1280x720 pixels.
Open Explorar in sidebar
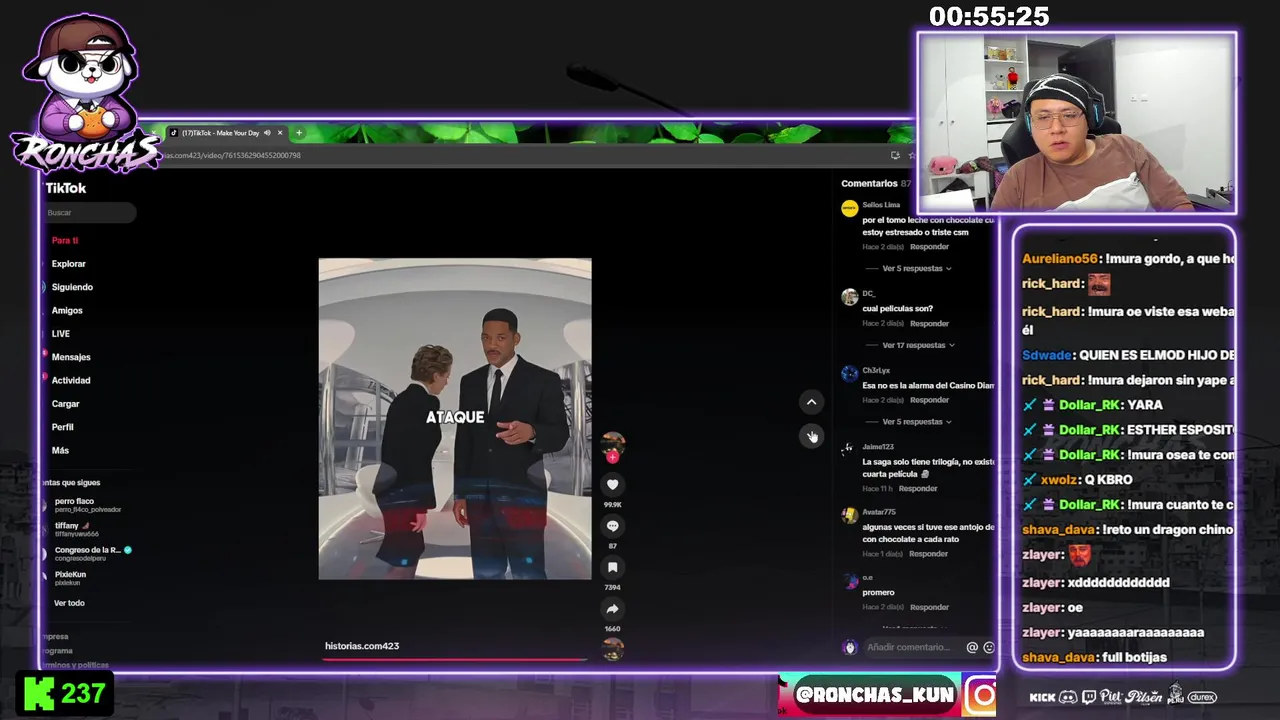(69, 264)
